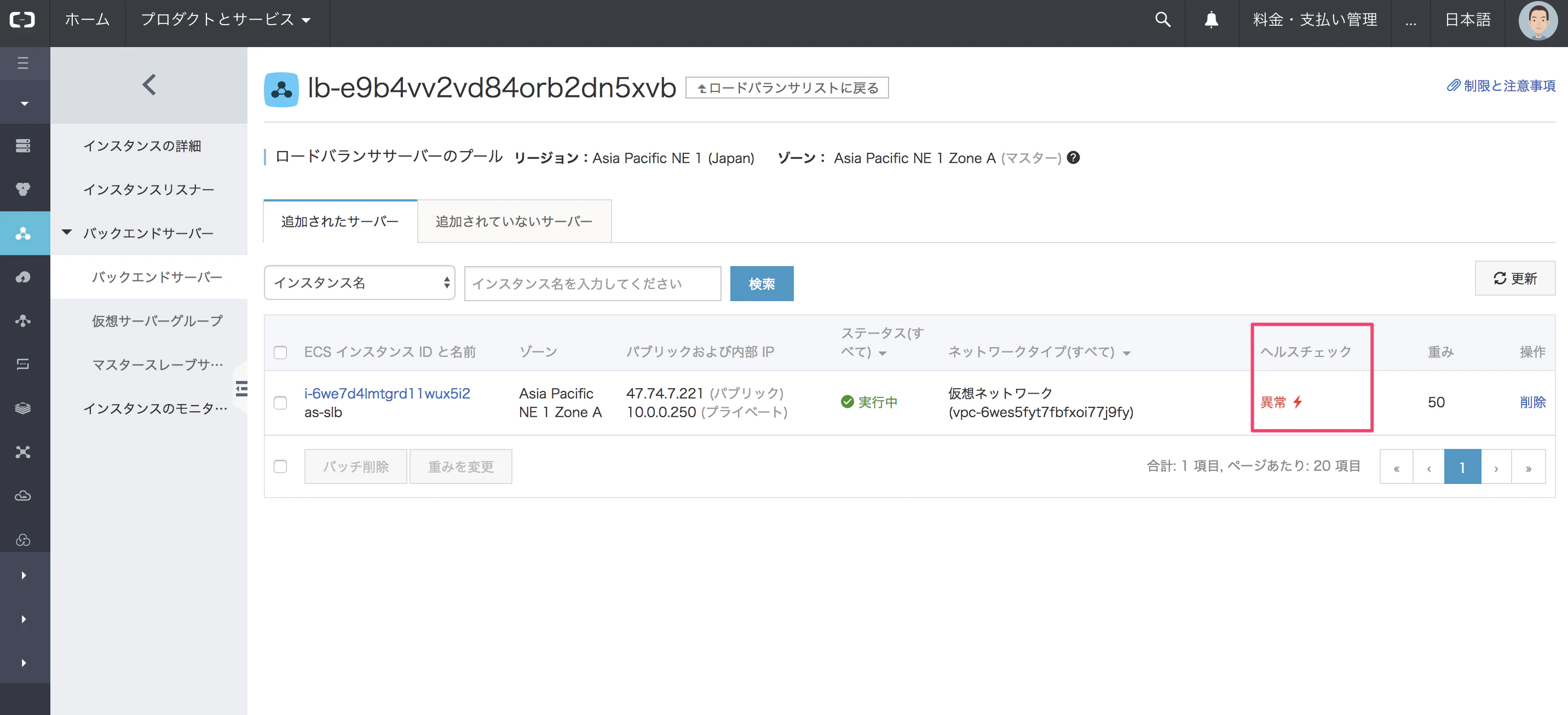Click ロードバランサリストに戻る button
The height and width of the screenshot is (715, 1568).
[x=787, y=88]
